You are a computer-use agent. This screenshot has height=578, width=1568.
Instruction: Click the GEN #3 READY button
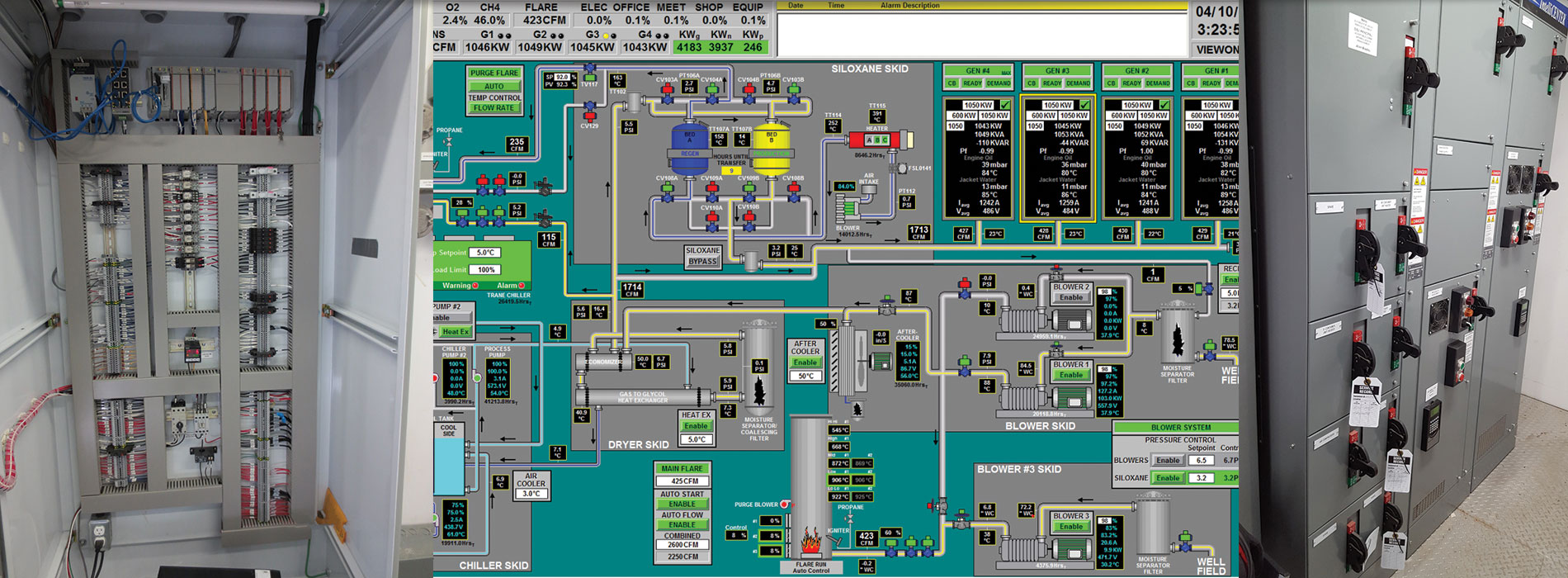click(x=1052, y=83)
